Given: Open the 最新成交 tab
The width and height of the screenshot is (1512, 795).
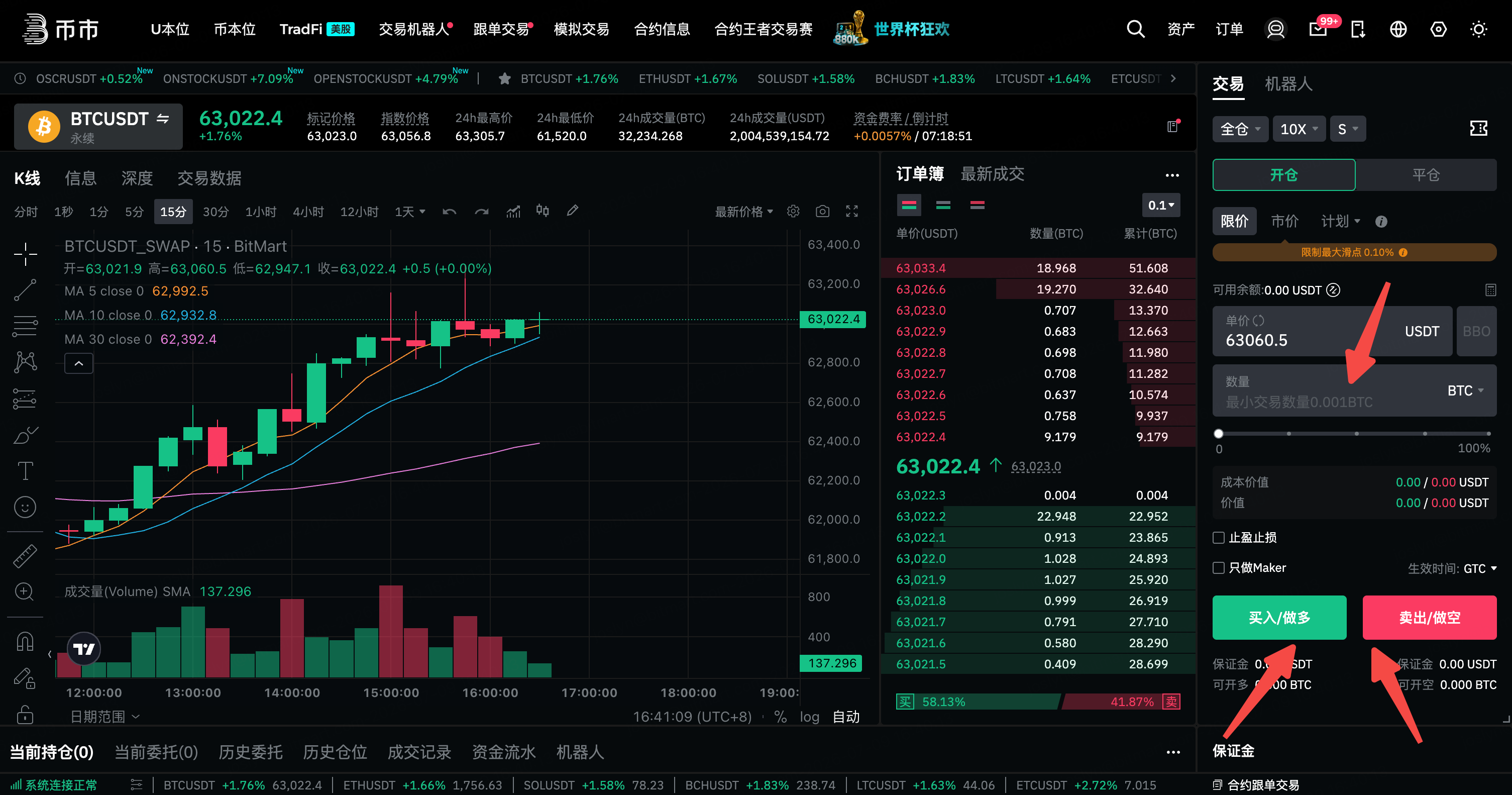Looking at the screenshot, I should 992,174.
